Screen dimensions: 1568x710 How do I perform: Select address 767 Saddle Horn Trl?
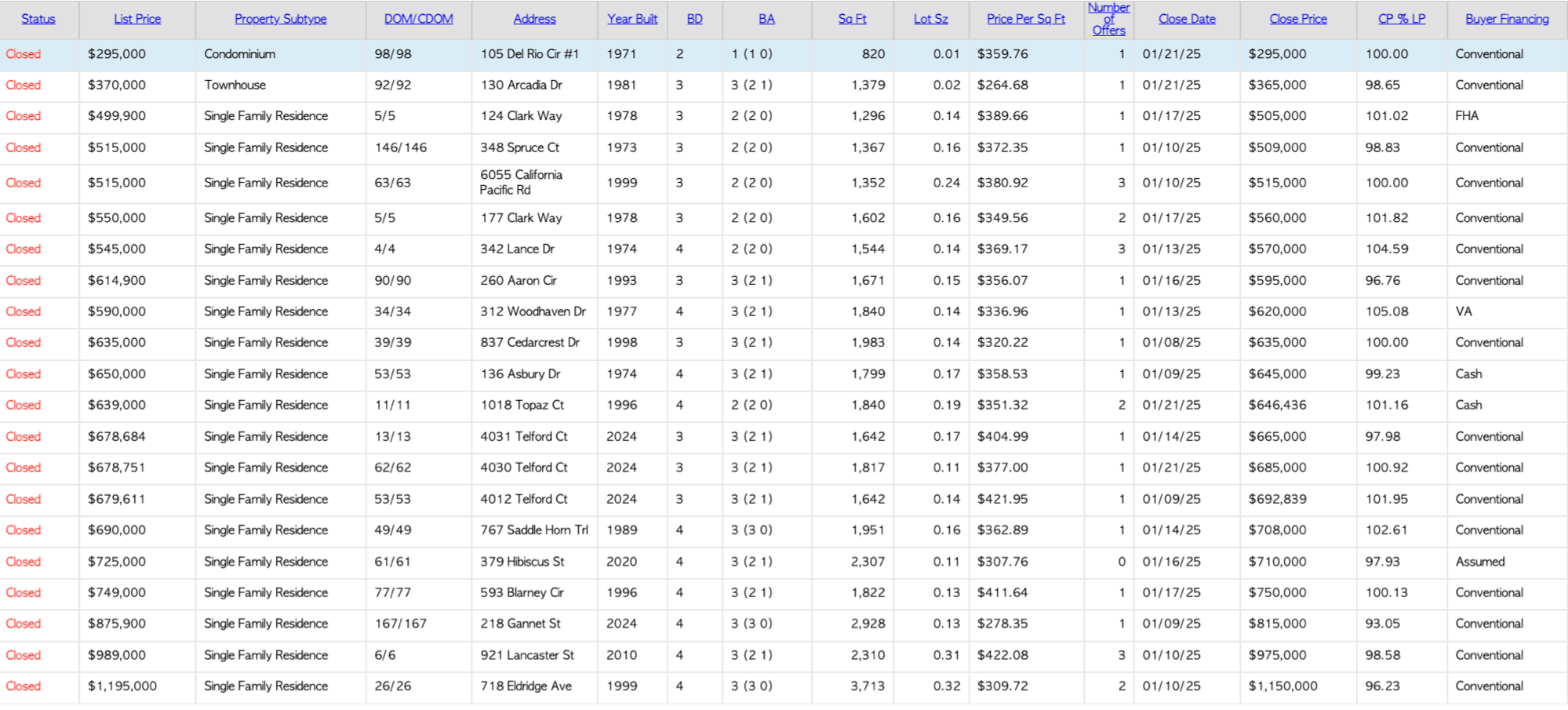pos(534,530)
